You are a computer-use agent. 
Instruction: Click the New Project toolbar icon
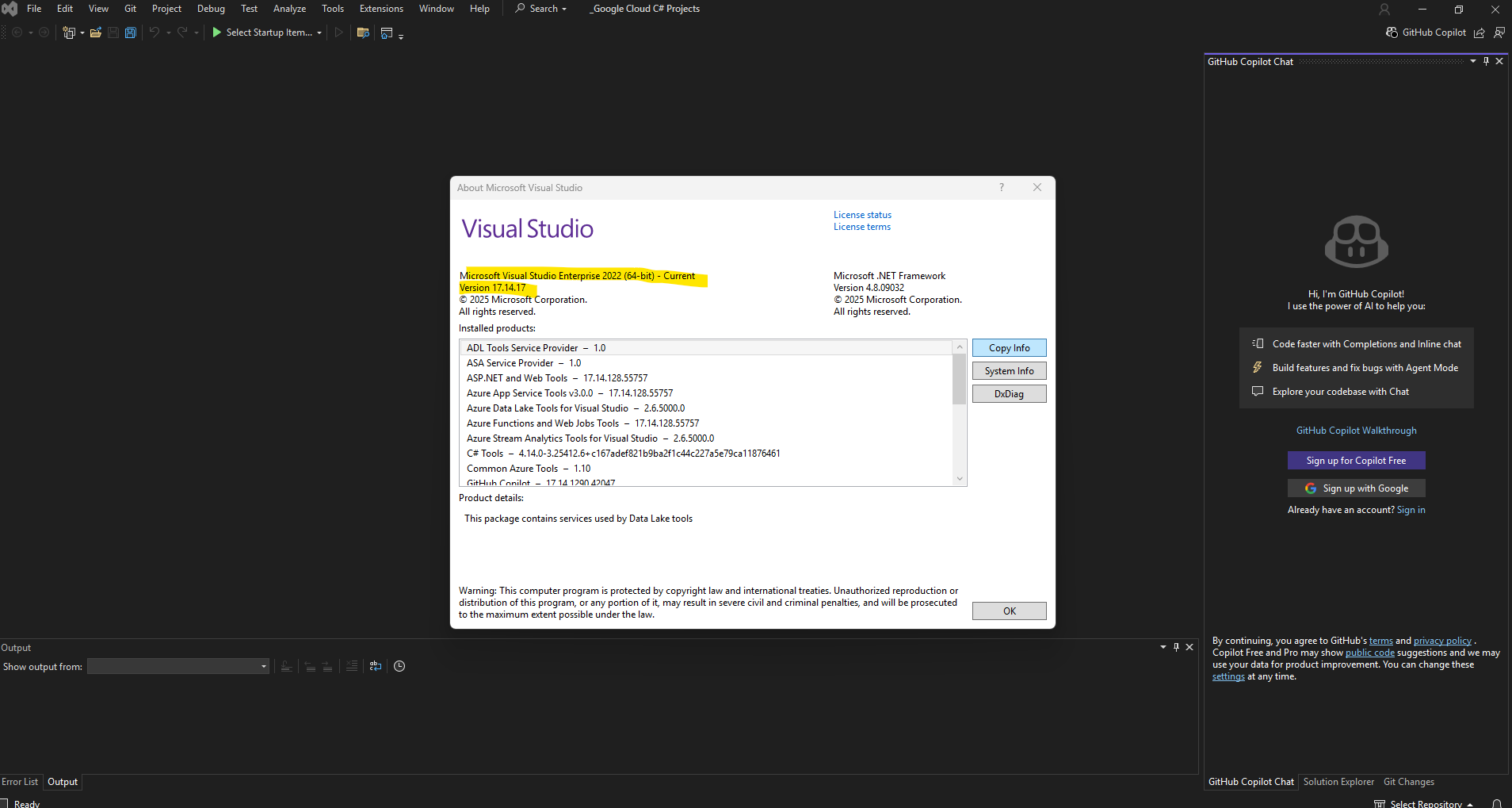[x=69, y=33]
